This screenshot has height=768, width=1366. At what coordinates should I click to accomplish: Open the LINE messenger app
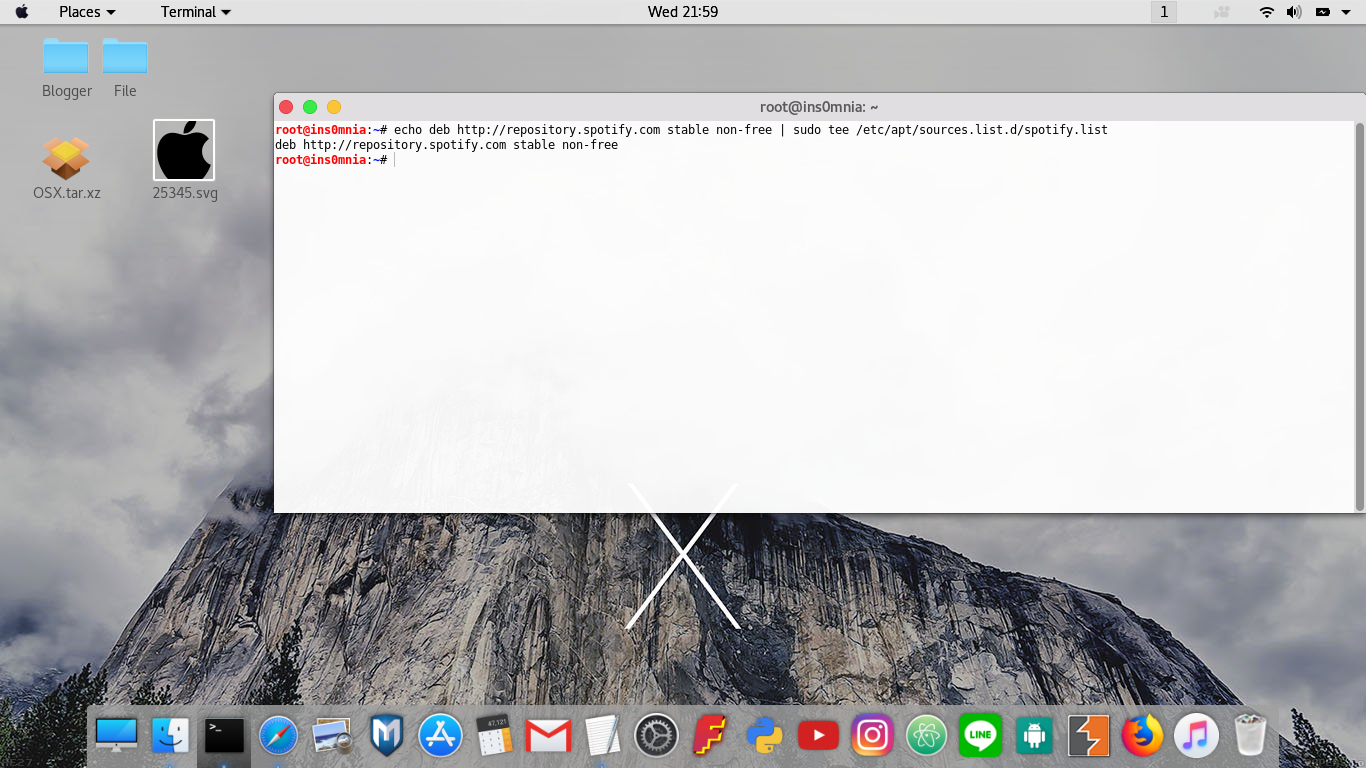pos(980,735)
